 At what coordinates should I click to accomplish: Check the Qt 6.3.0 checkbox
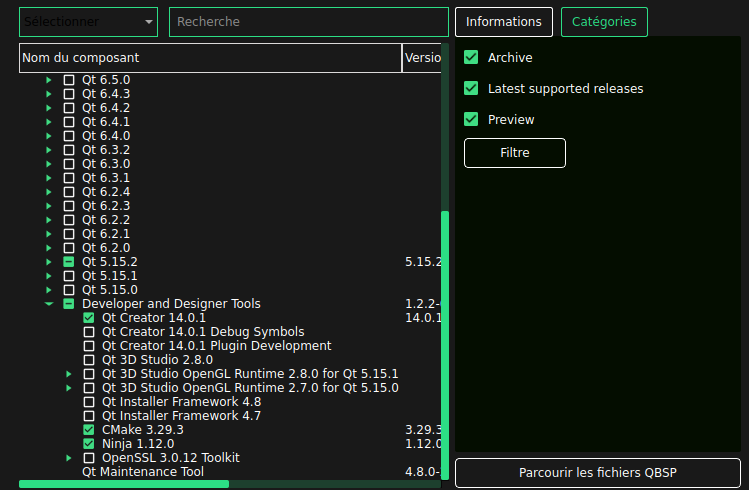tap(69, 164)
